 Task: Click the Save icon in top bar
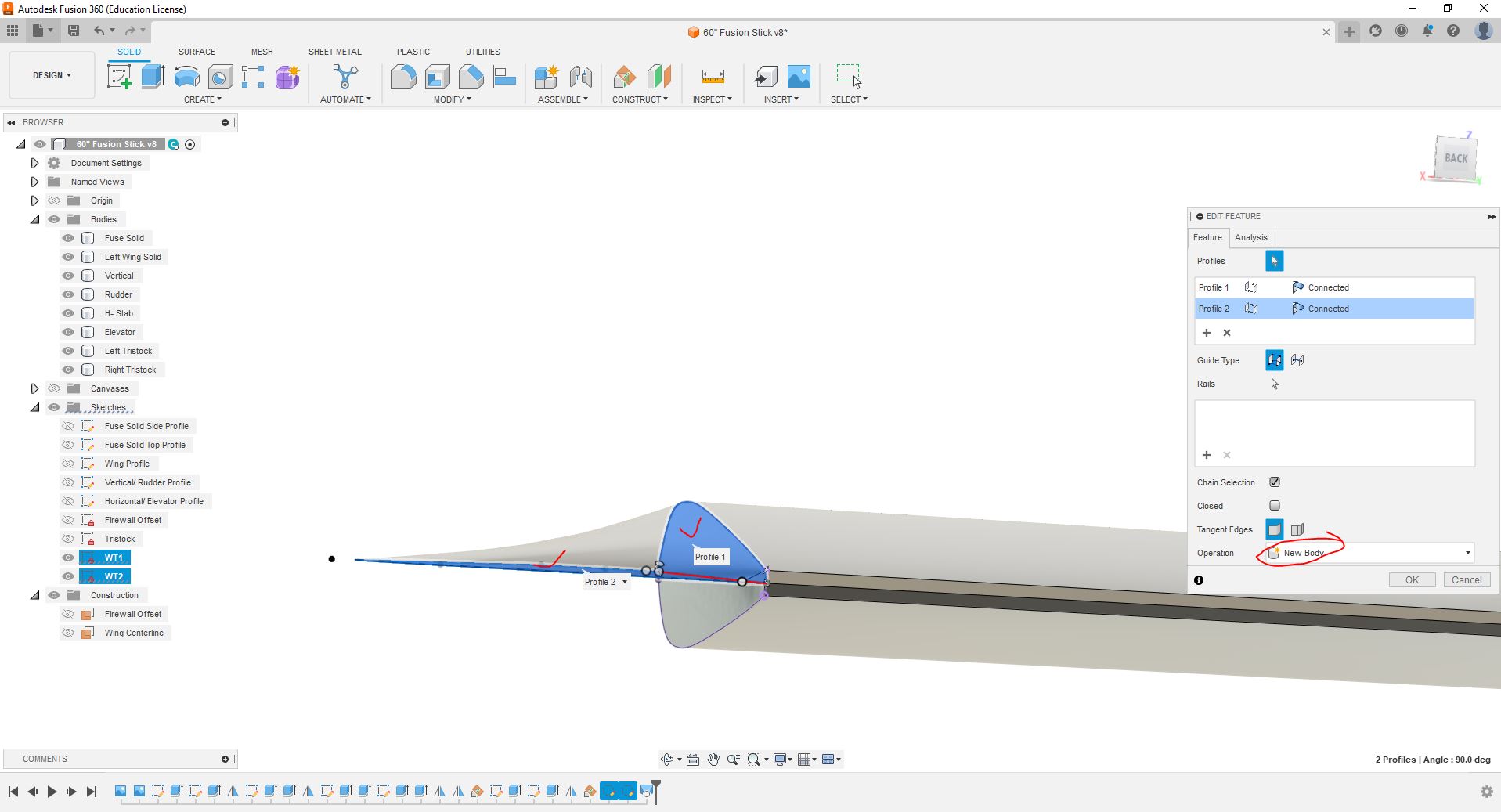point(74,31)
